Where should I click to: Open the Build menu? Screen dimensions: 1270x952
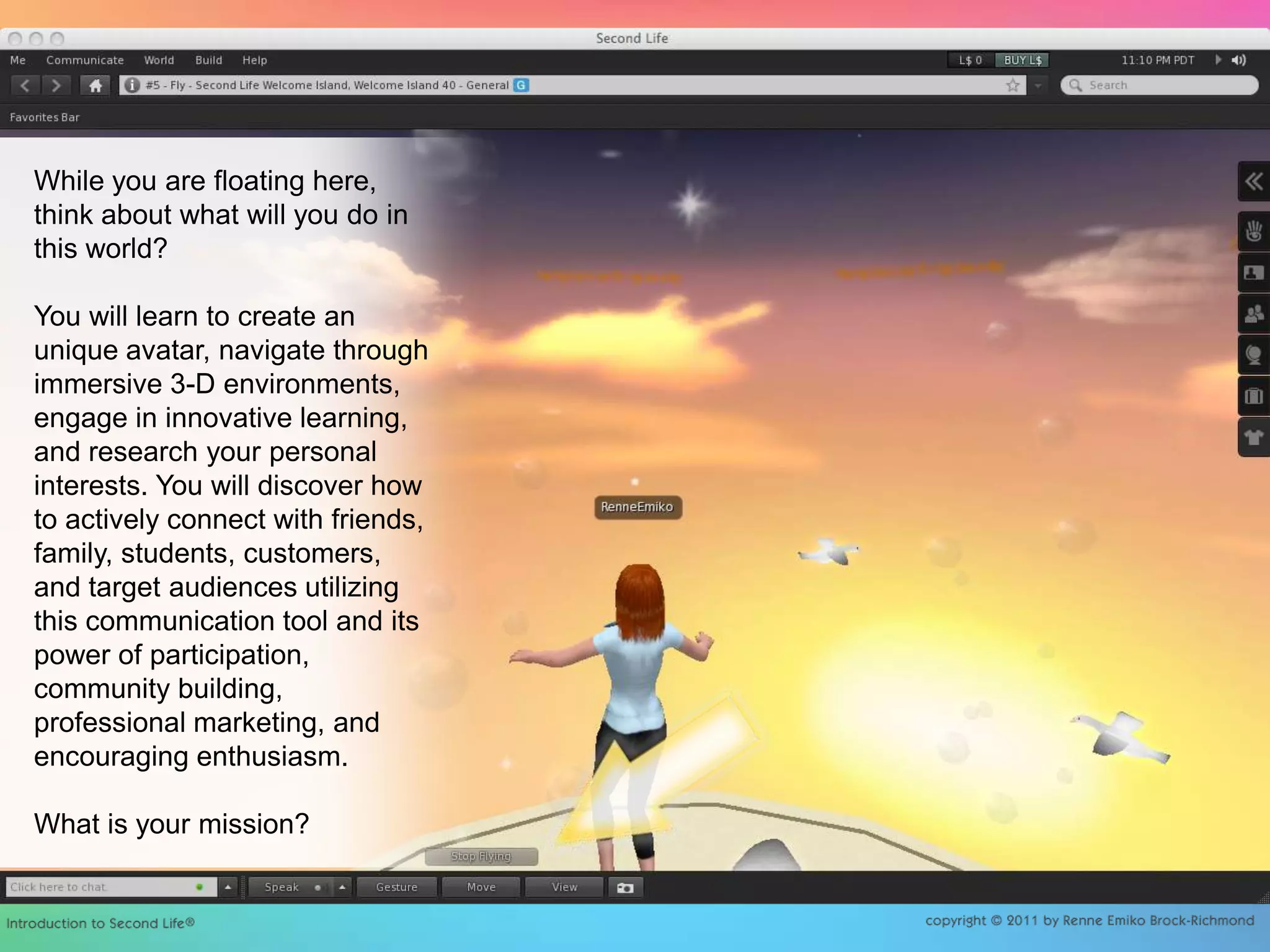[208, 60]
